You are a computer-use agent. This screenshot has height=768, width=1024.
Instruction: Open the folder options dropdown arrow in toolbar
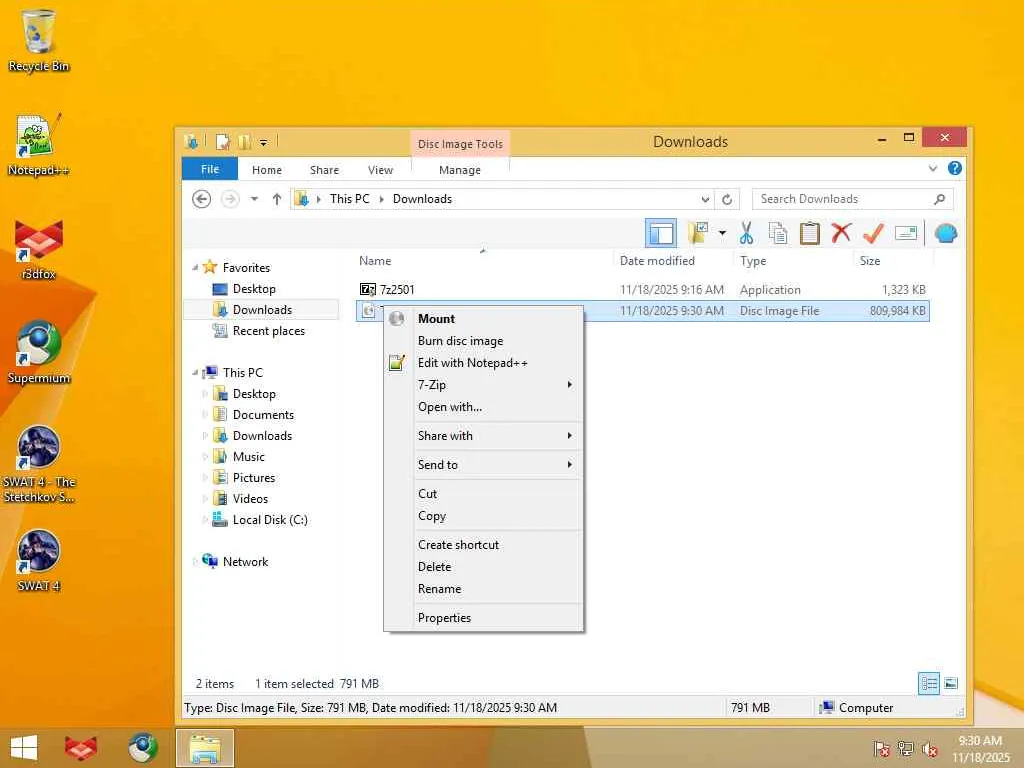[722, 233]
